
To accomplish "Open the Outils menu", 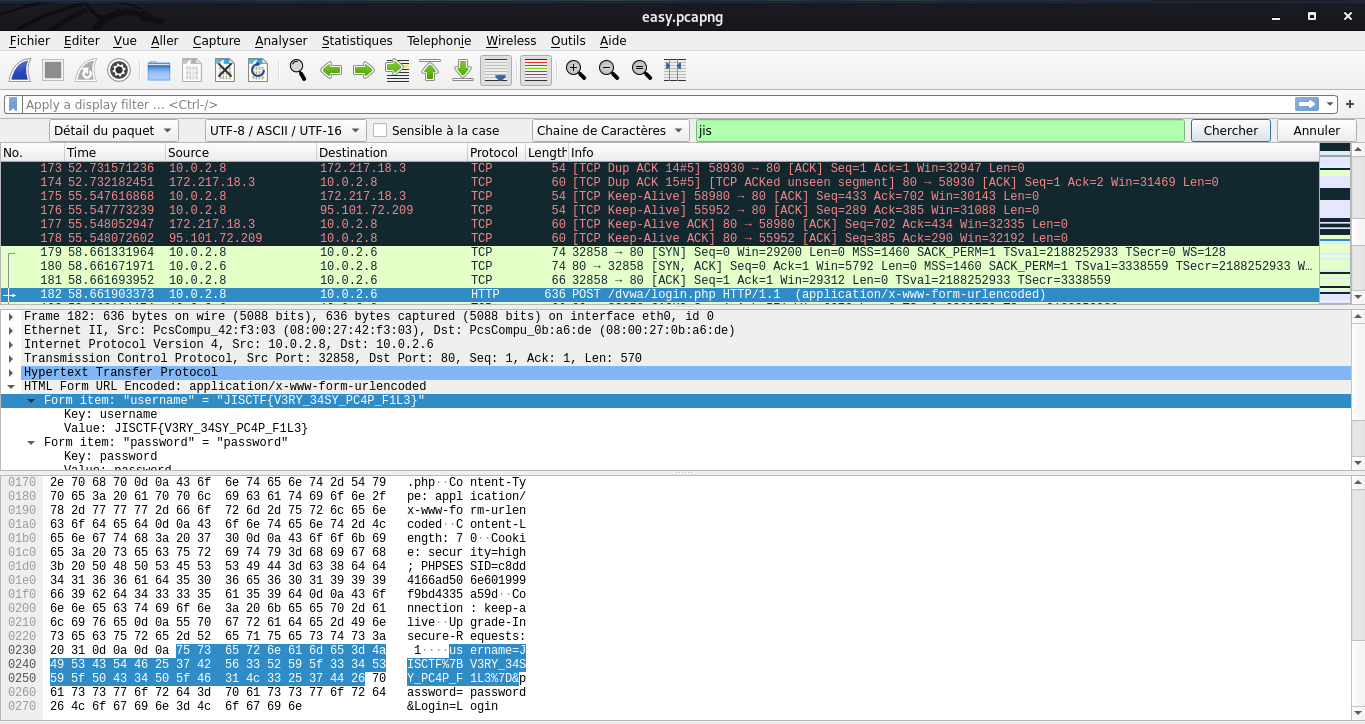I will click(568, 40).
